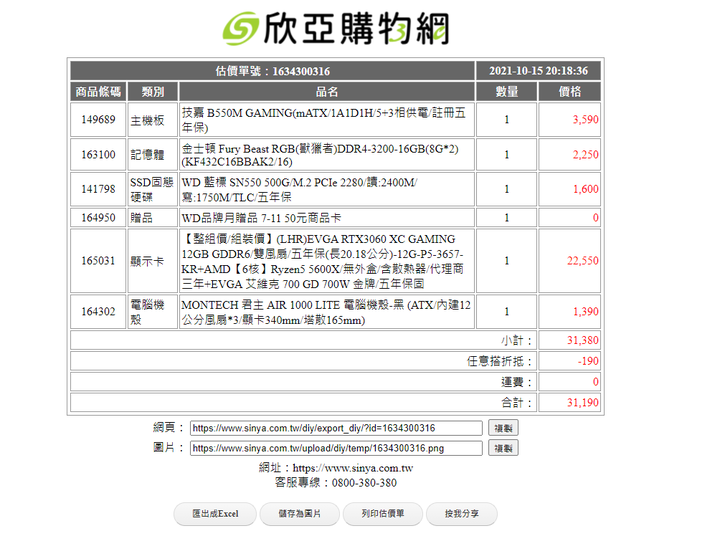Click the date 2021-10-15 20:18:36

coord(538,71)
